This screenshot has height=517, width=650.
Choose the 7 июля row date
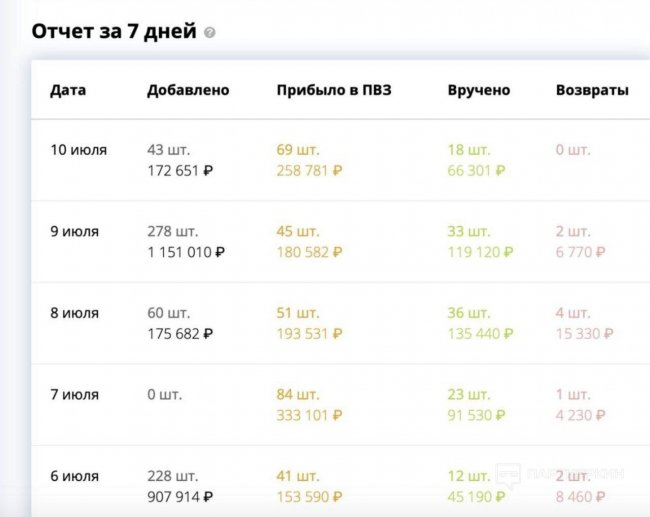tap(75, 395)
